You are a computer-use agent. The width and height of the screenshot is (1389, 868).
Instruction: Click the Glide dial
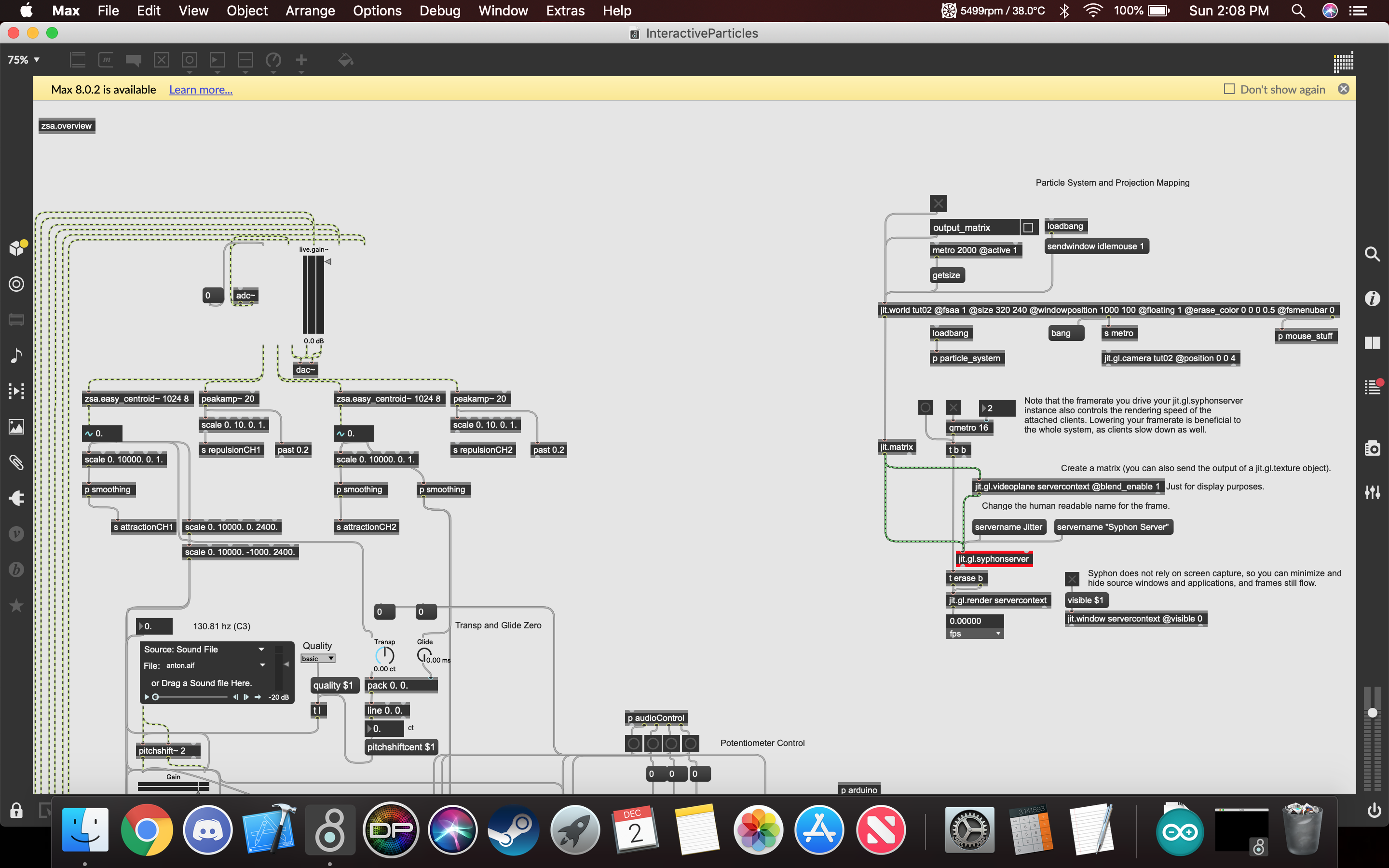424,654
